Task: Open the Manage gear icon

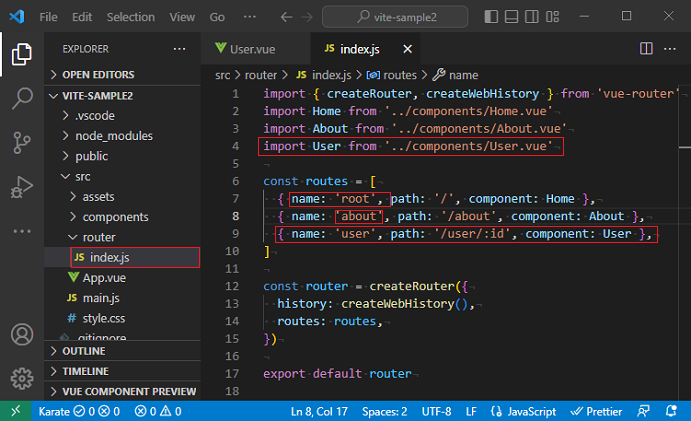Action: pyautogui.click(x=22, y=379)
